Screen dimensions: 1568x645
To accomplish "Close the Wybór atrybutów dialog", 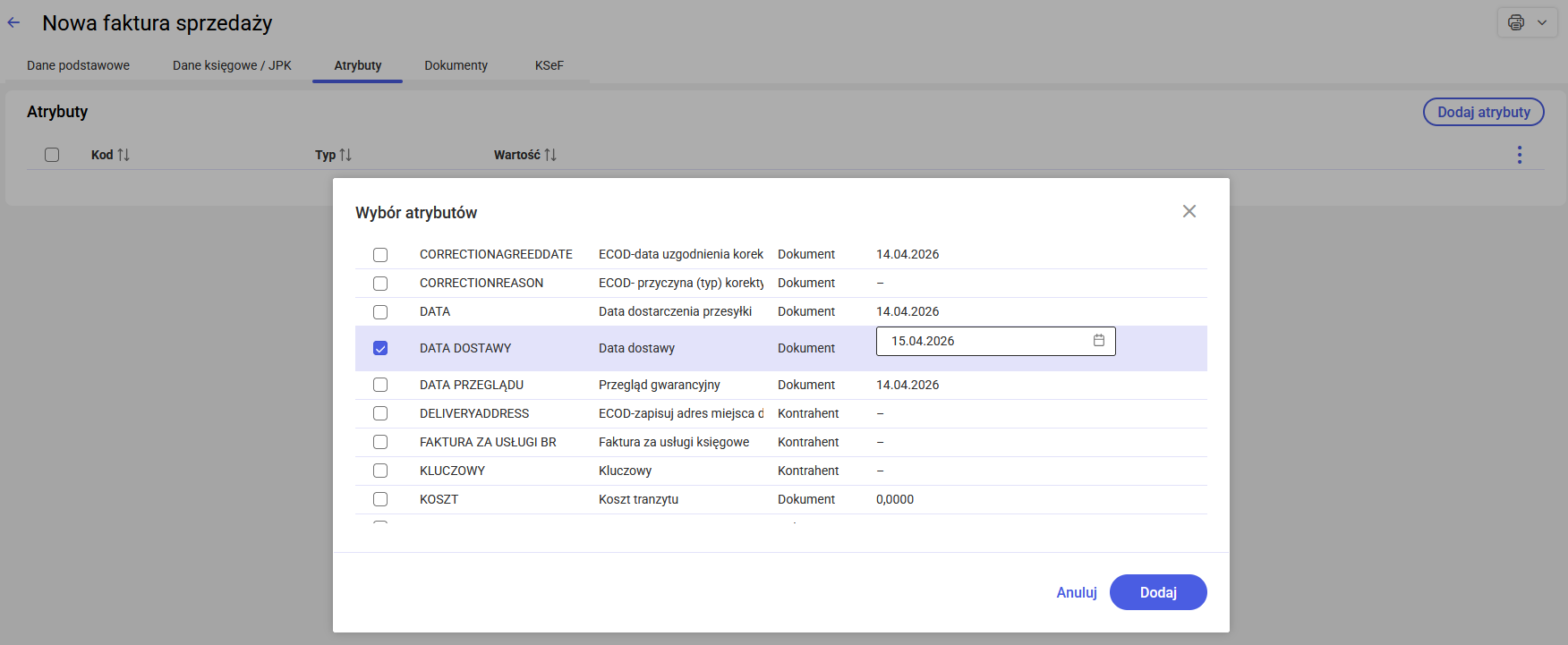I will click(1189, 211).
